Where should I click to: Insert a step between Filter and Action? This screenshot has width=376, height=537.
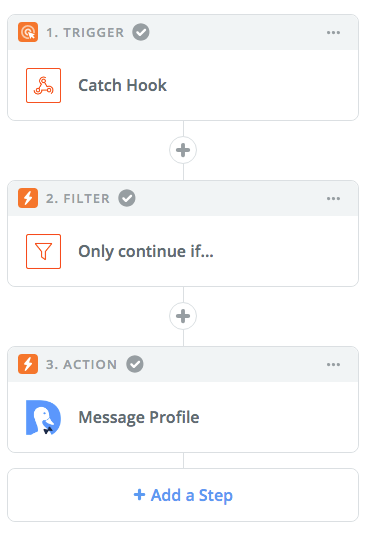point(183,316)
